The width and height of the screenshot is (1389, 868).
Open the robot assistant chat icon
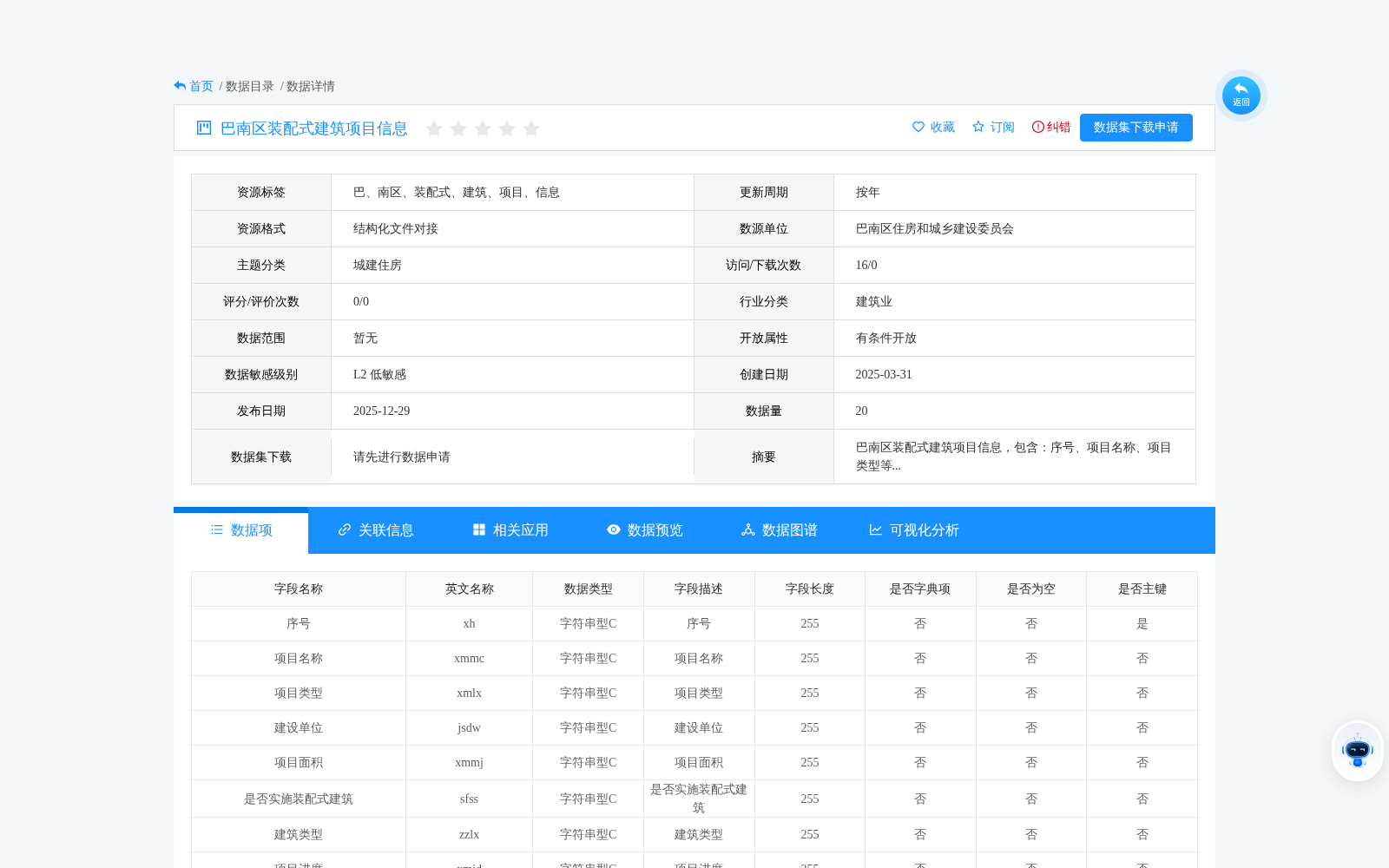click(x=1357, y=751)
